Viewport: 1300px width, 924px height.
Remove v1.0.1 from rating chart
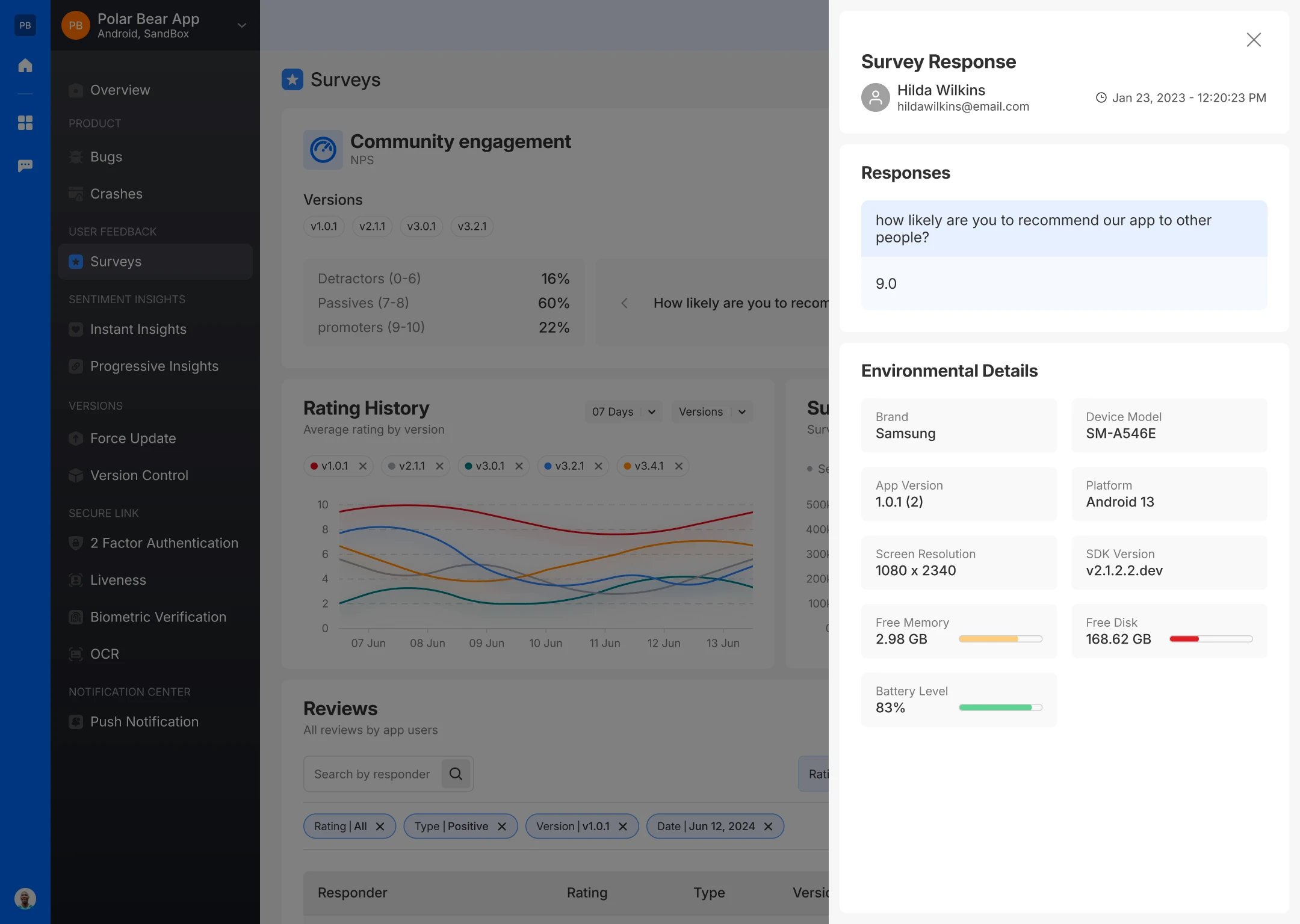coord(363,466)
